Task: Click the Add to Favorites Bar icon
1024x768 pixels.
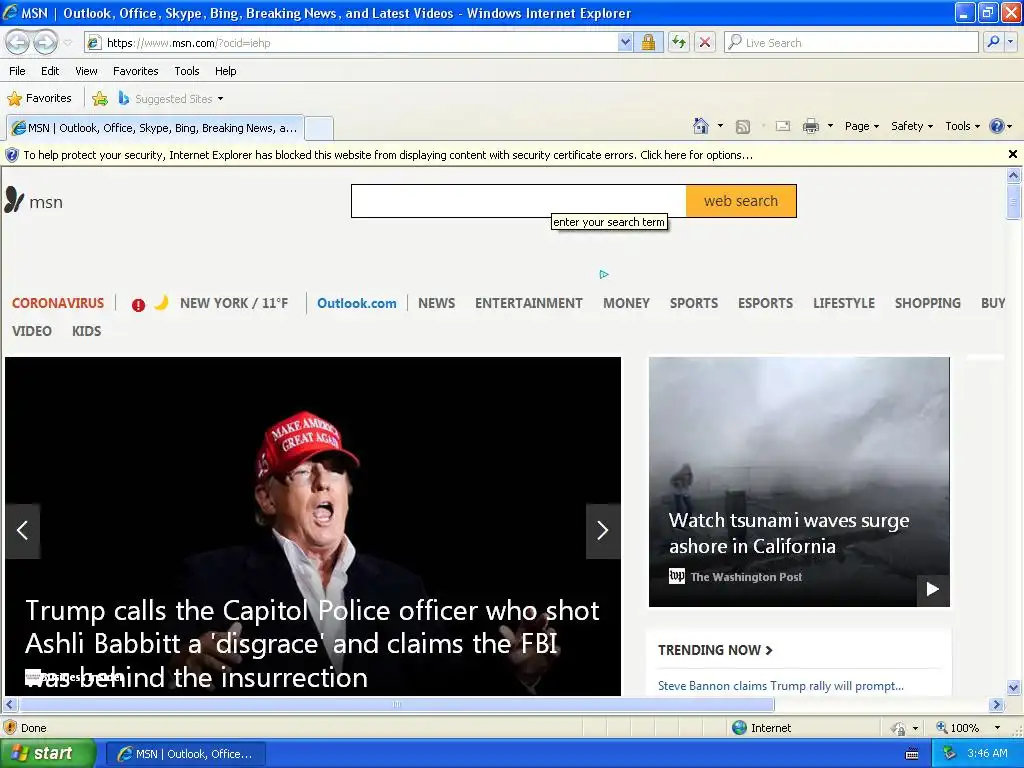Action: click(x=99, y=99)
